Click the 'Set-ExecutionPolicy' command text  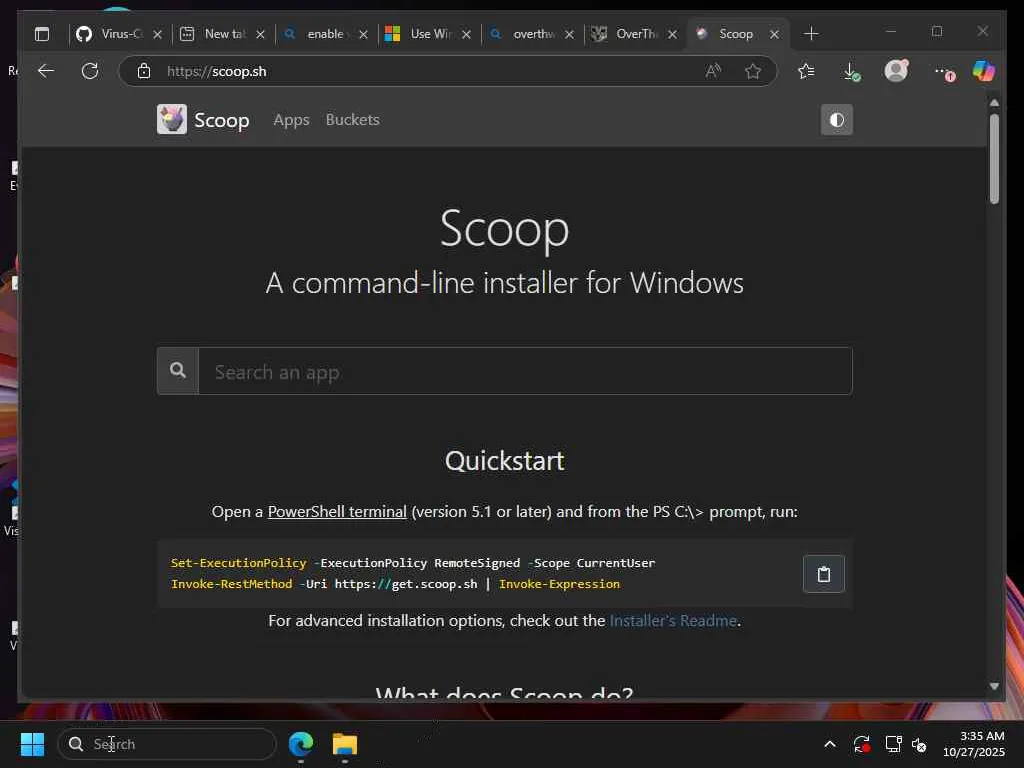coord(238,563)
